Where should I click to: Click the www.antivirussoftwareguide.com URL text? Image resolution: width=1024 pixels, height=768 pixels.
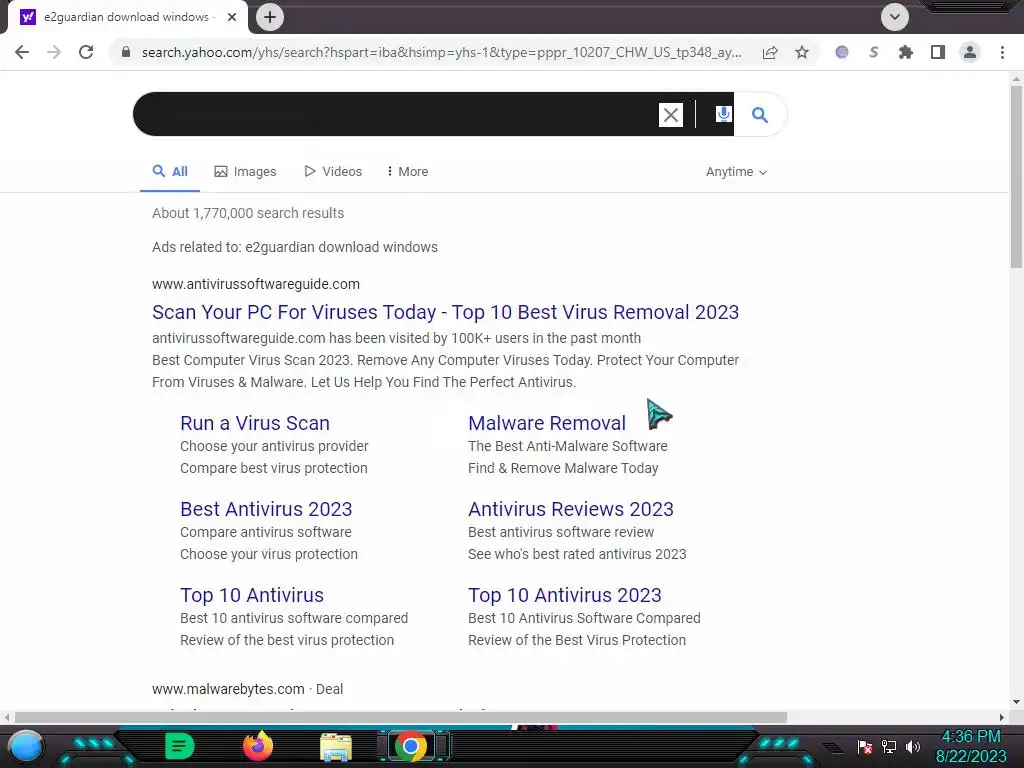(256, 284)
